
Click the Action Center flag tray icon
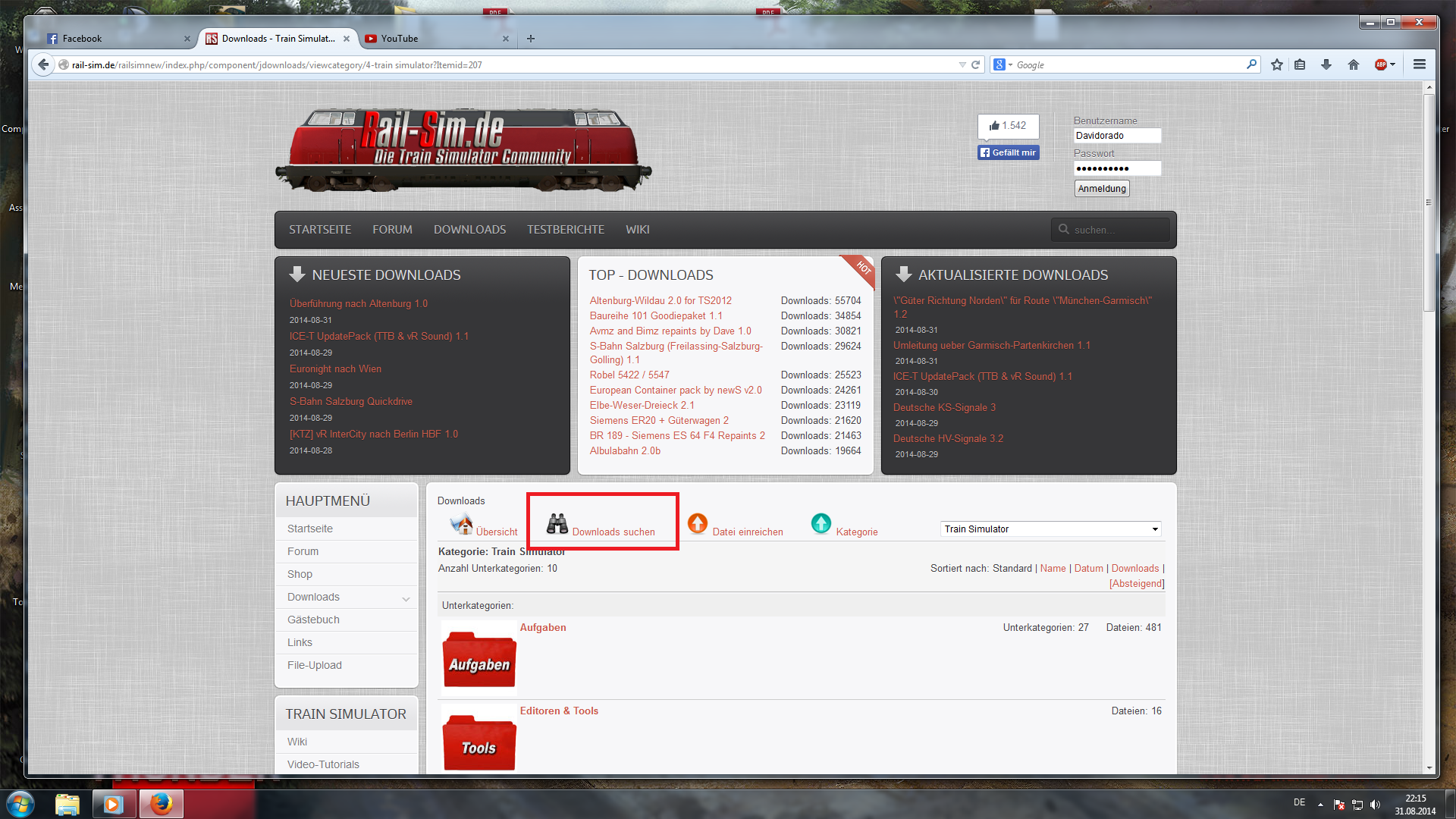(x=1339, y=805)
